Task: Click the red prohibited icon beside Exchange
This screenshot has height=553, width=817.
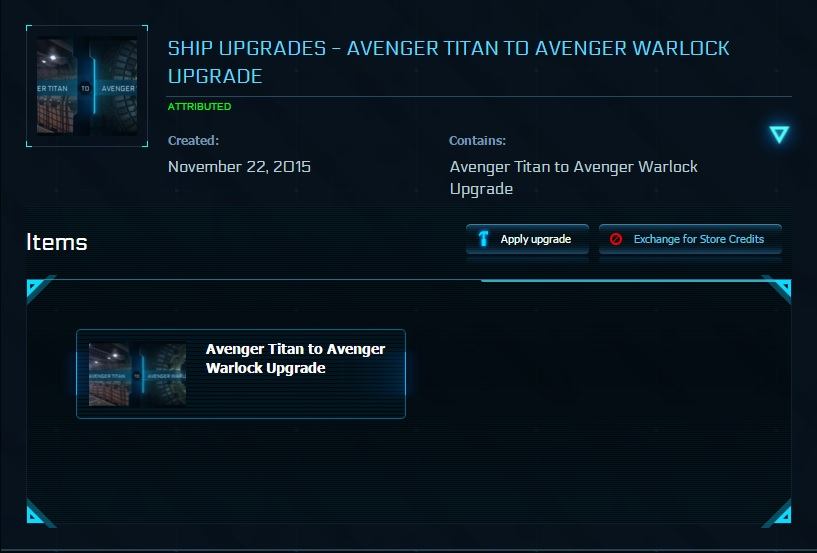Action: (616, 239)
